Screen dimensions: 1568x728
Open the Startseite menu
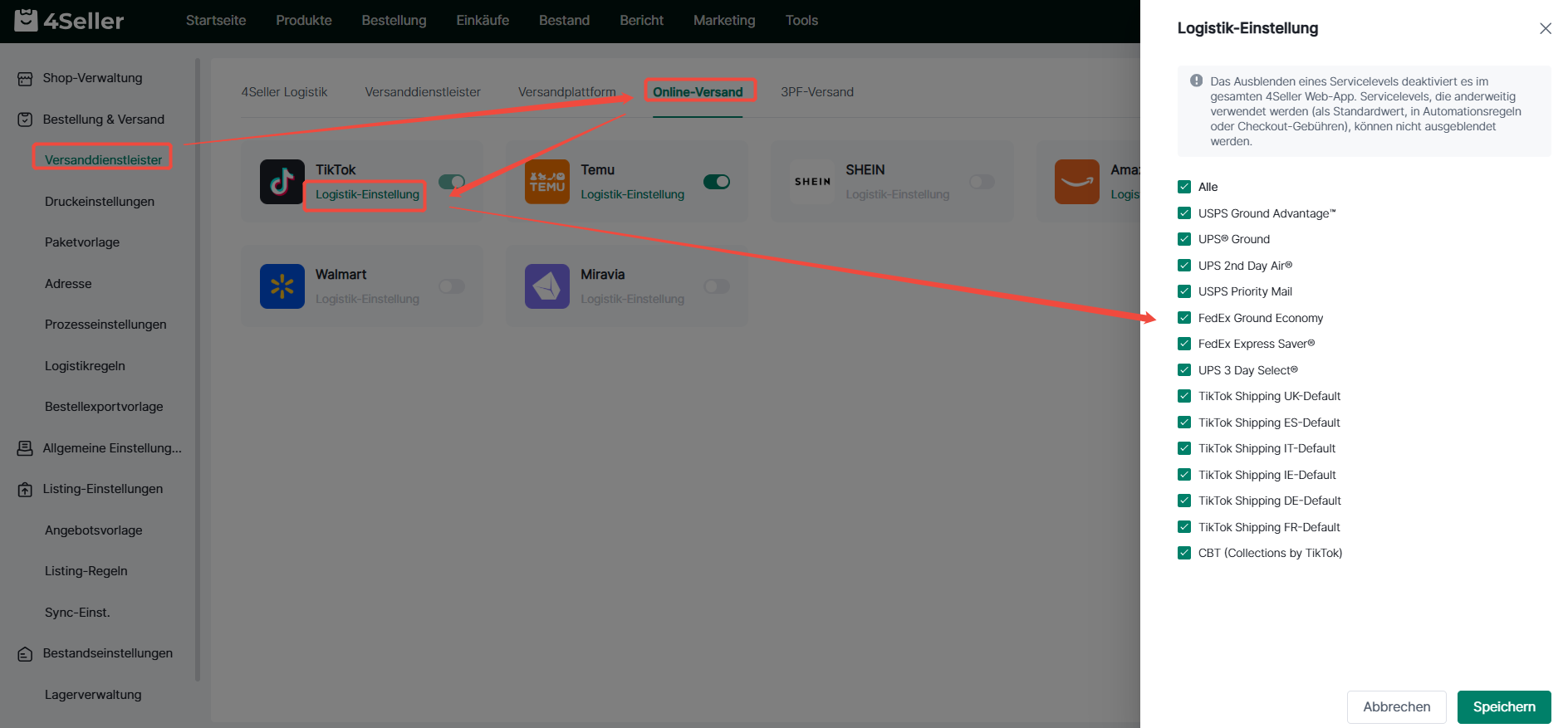pos(216,20)
